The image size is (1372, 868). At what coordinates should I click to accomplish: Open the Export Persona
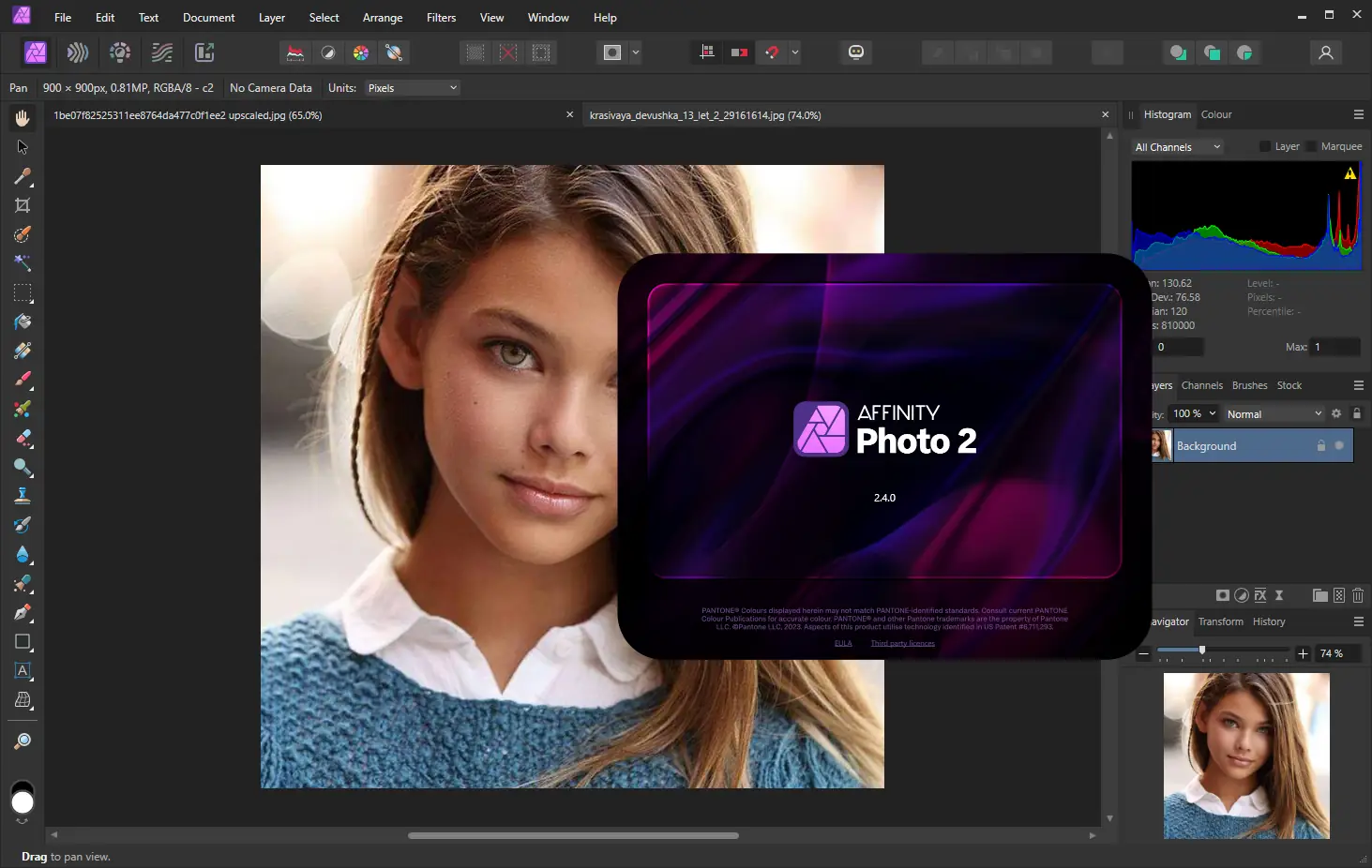pos(204,52)
